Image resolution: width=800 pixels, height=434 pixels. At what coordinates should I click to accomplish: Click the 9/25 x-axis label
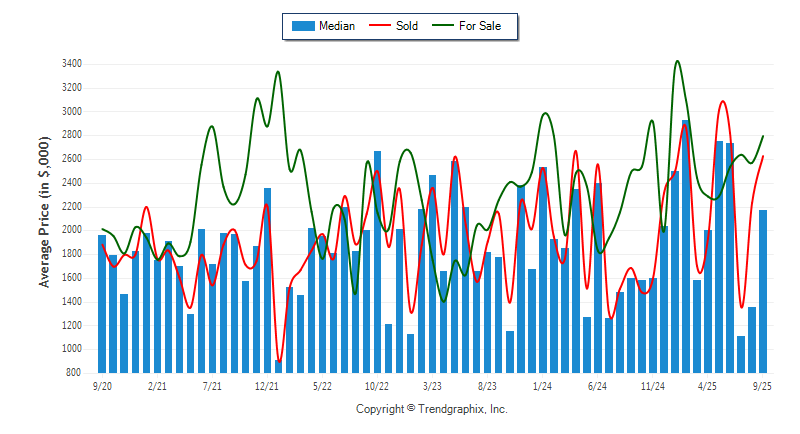pyautogui.click(x=763, y=385)
